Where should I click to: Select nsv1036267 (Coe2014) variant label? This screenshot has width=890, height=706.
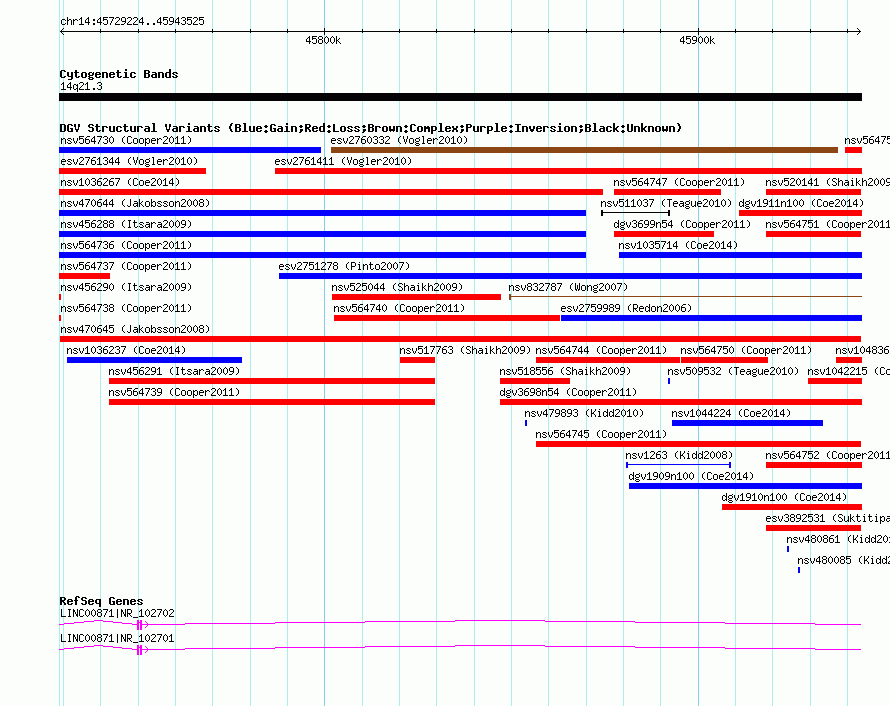(120, 182)
